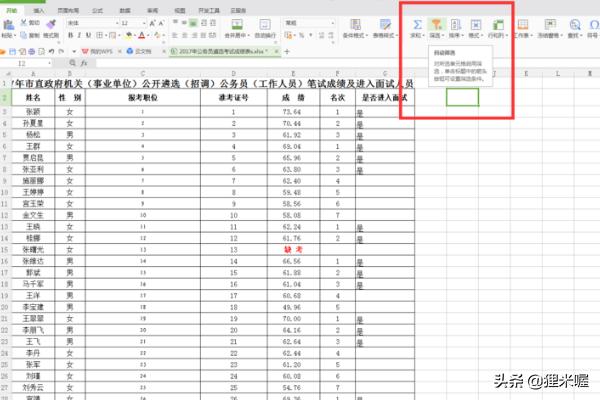
Task: Switch to the Start (开始) ribbon tab
Action: click(x=11, y=10)
